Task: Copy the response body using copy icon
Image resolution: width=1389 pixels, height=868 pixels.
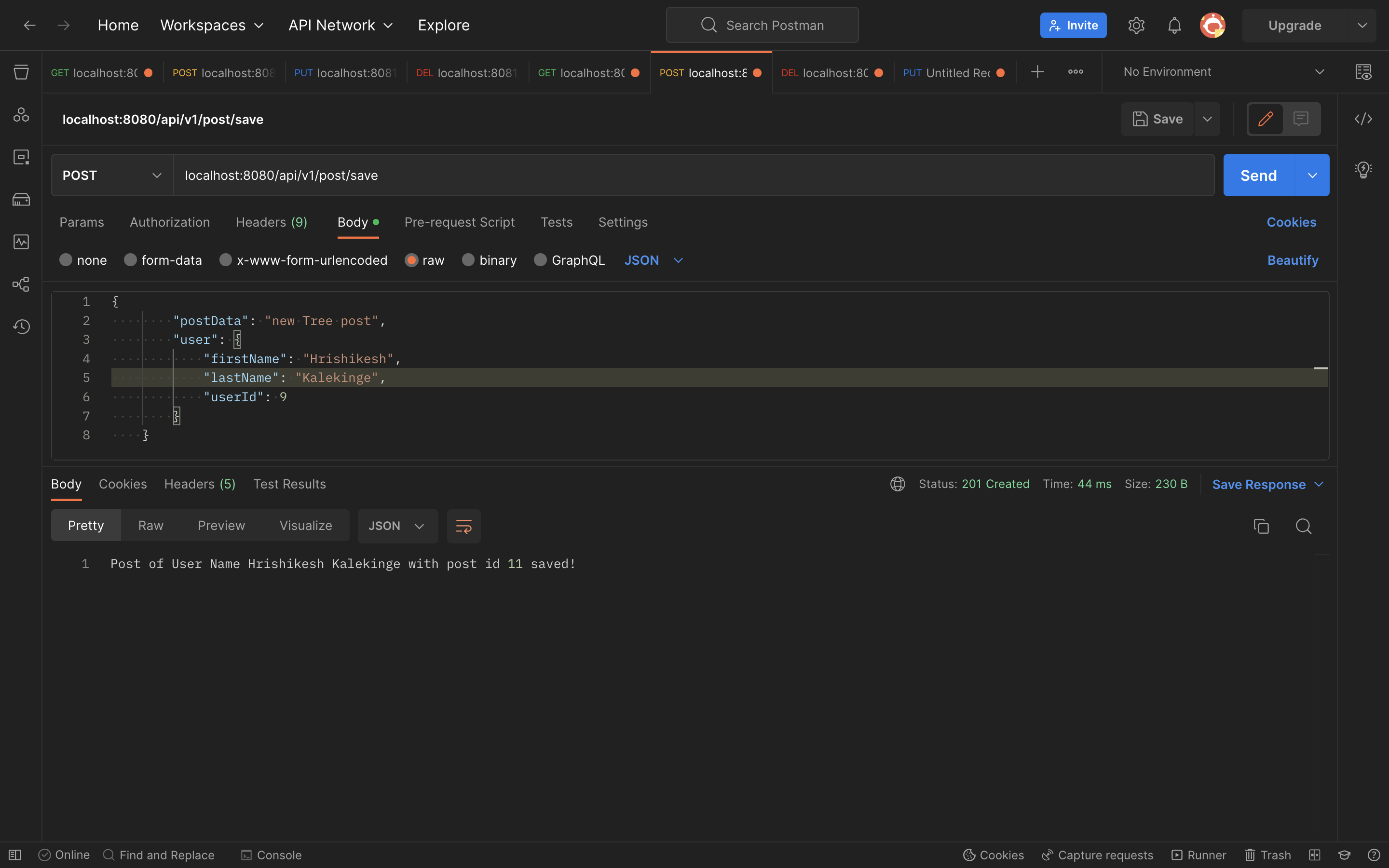Action: pos(1261,526)
